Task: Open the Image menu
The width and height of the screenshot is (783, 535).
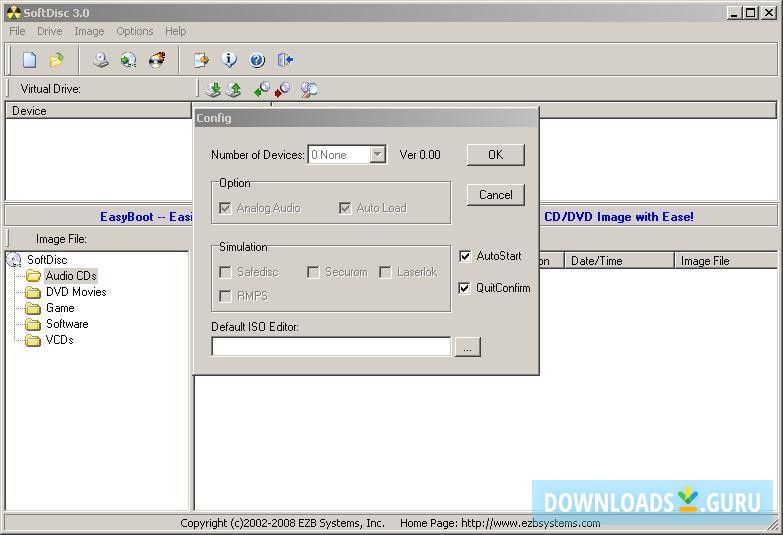Action: (89, 31)
